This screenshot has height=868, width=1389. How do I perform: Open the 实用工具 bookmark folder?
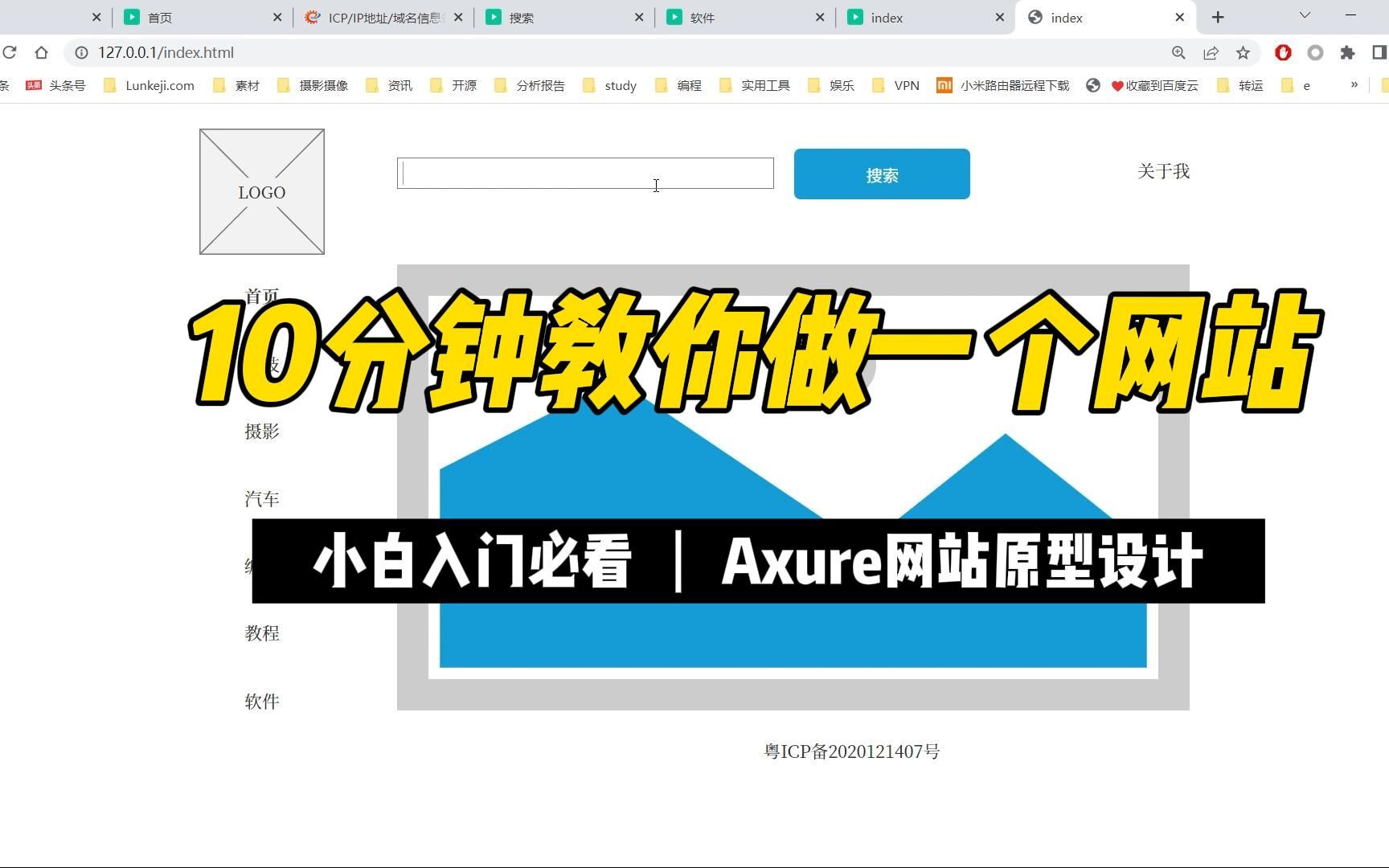point(755,85)
